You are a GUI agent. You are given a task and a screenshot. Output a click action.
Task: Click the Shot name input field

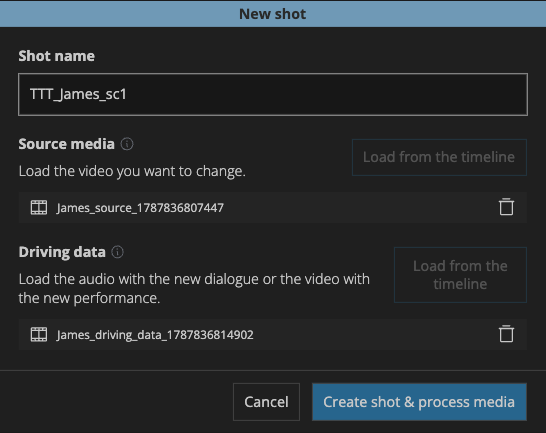273,94
